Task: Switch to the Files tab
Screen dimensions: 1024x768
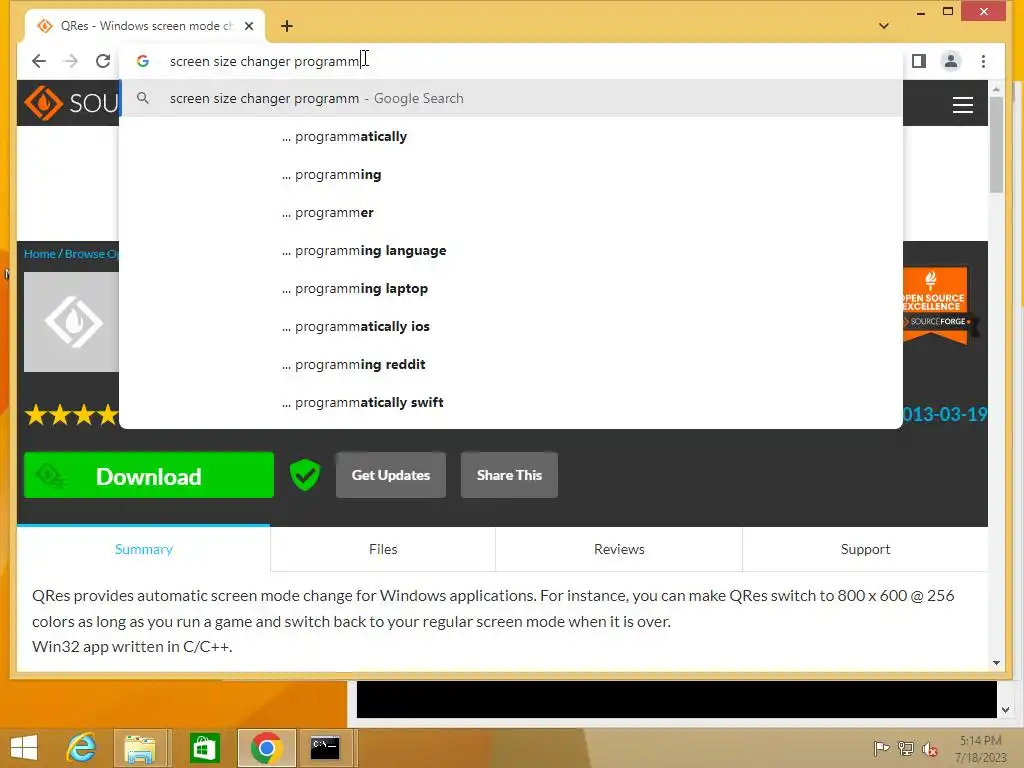Action: pos(383,549)
